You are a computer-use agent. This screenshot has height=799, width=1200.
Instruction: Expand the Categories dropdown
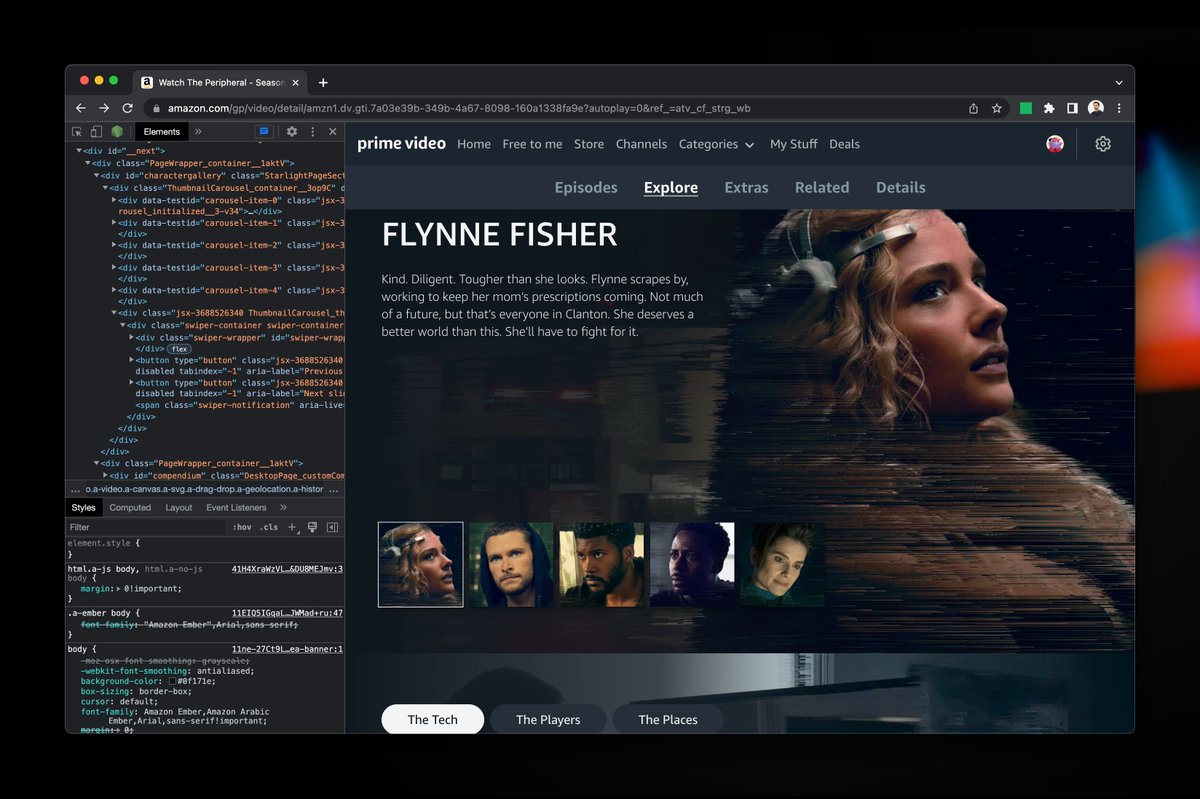(x=716, y=144)
